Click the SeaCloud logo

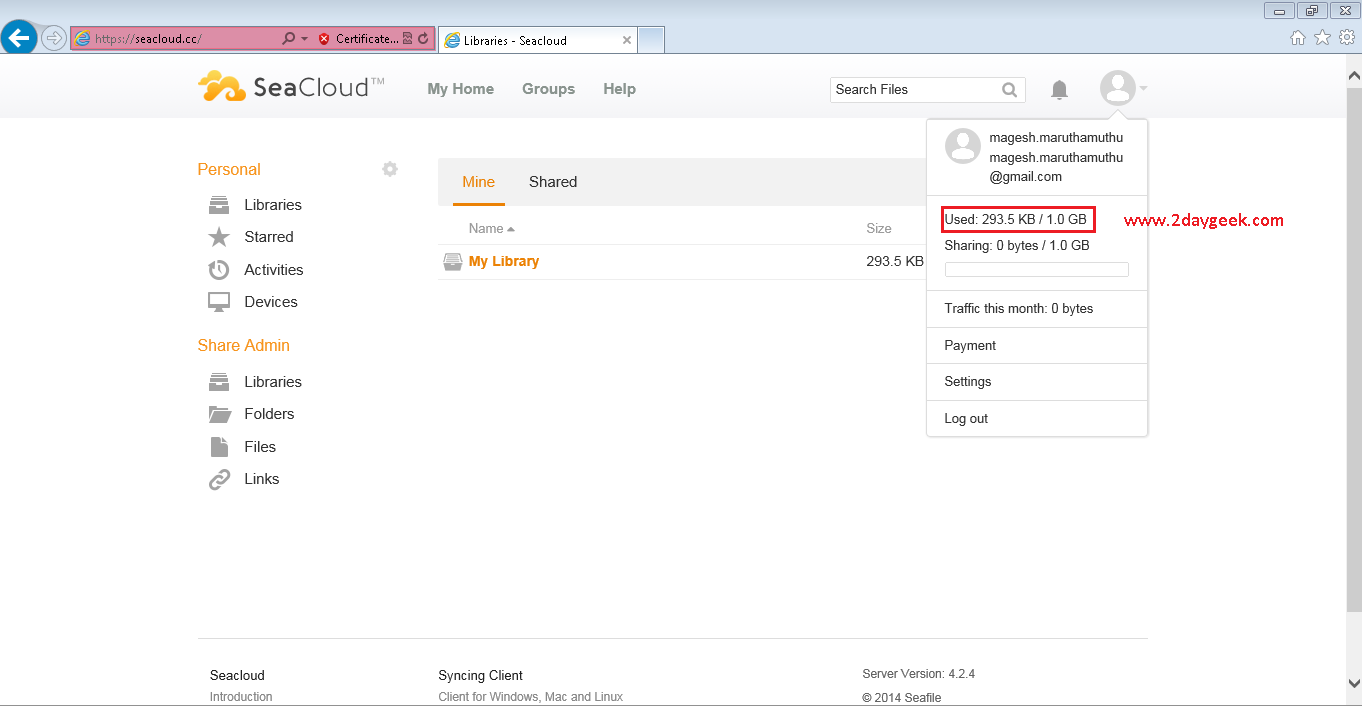[x=291, y=87]
